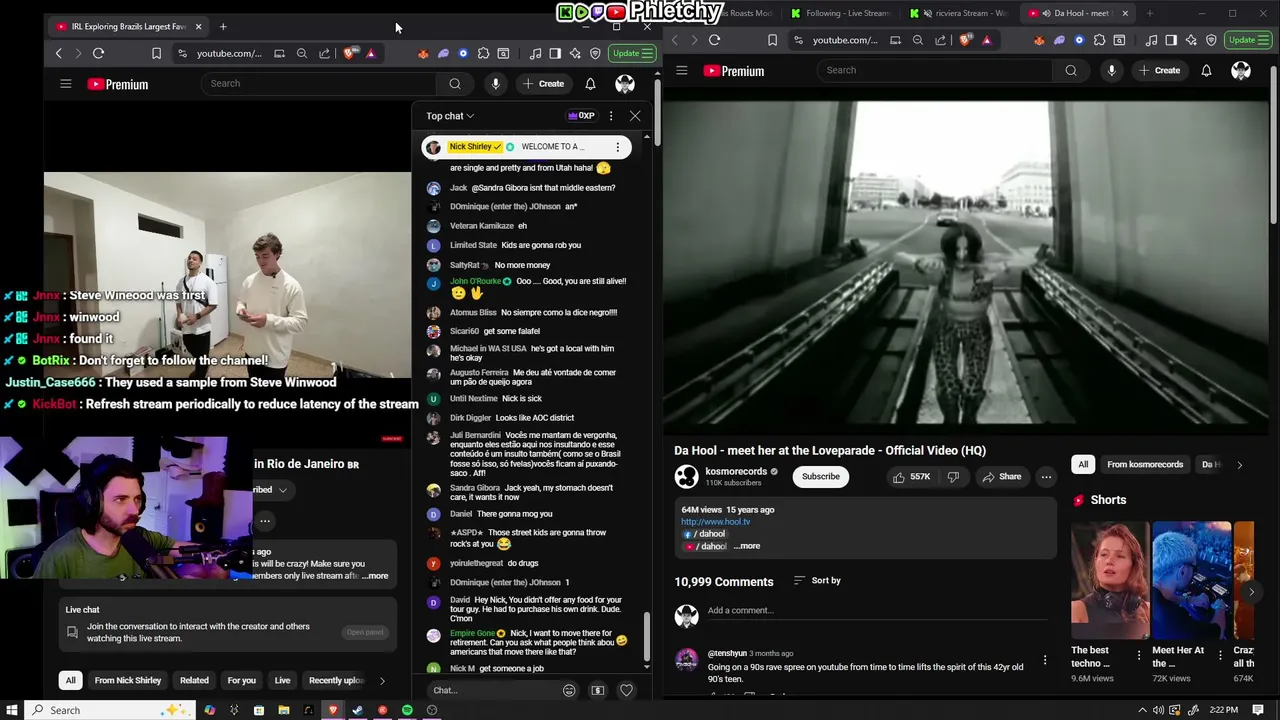The image size is (1280, 720).
Task: Click voice search microphone in right window
Action: [x=1111, y=70]
